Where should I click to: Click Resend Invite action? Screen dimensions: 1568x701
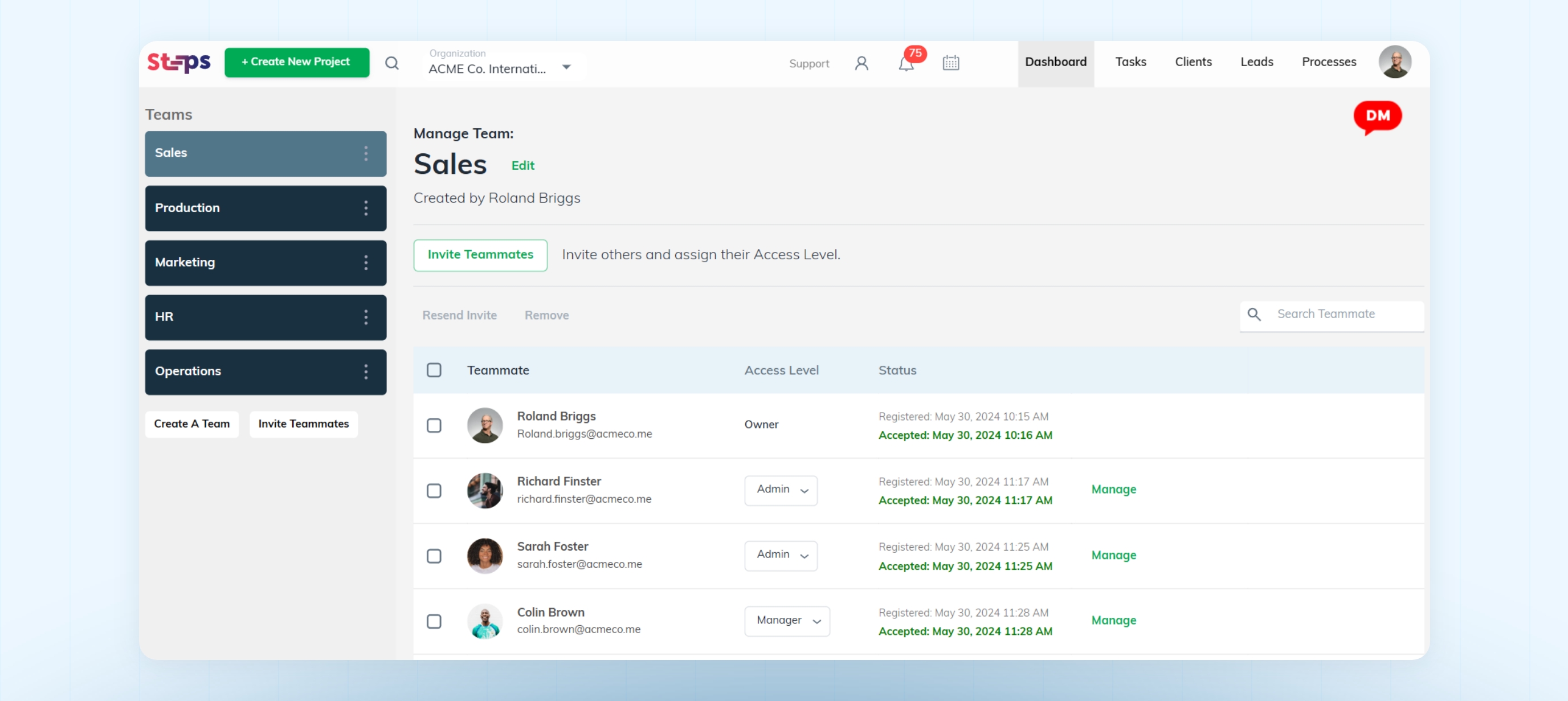(x=459, y=316)
